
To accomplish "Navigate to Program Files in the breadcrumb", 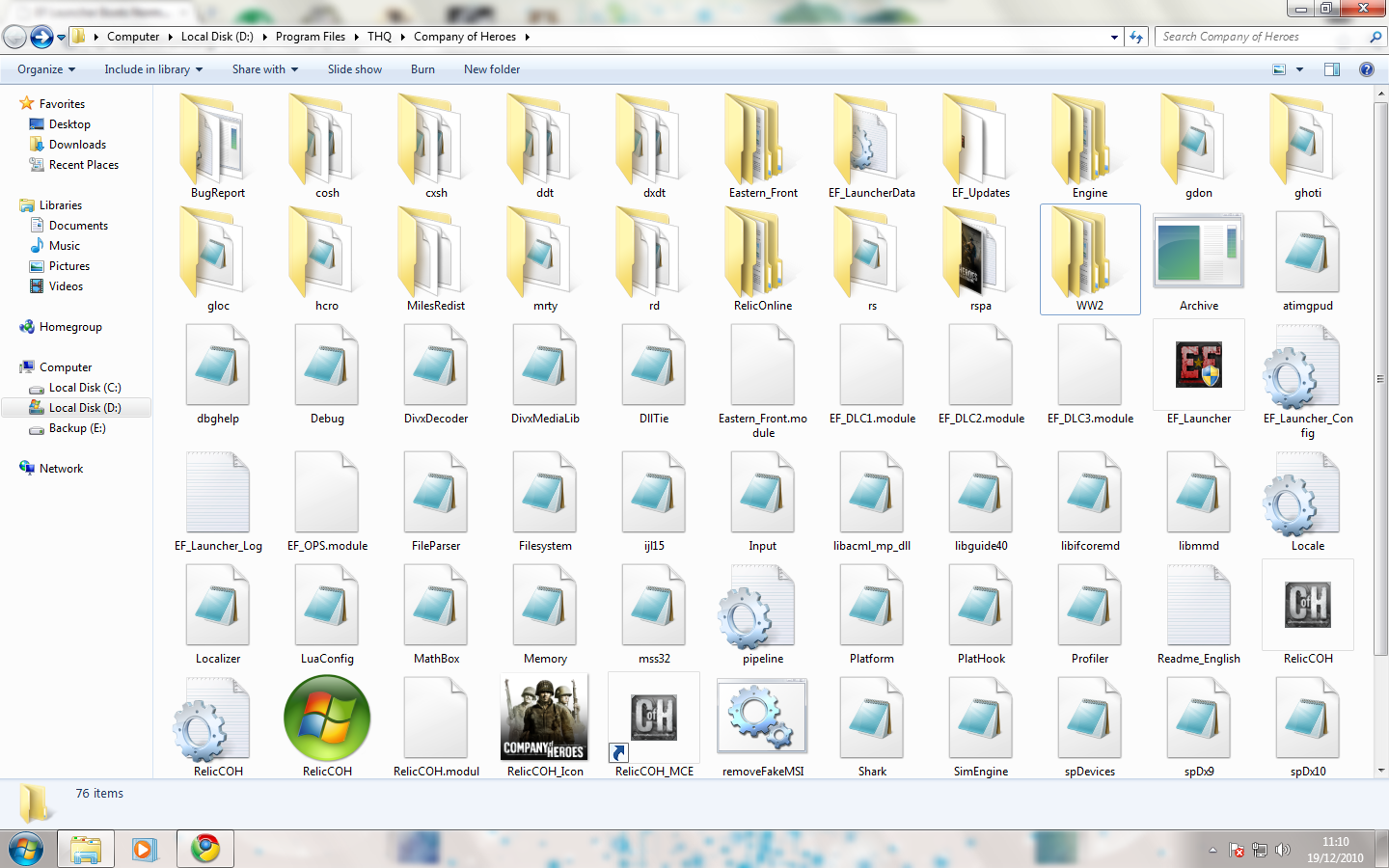I will [x=311, y=37].
